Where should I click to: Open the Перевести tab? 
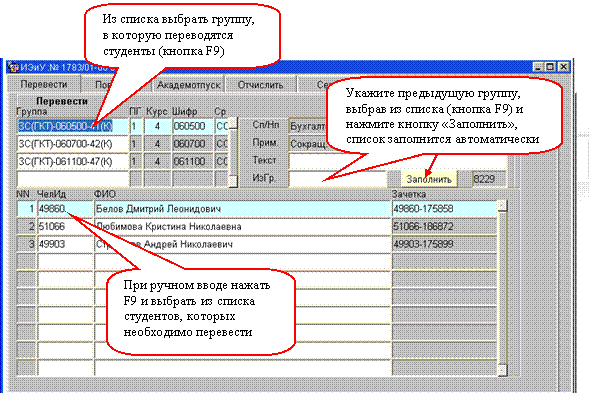44,84
